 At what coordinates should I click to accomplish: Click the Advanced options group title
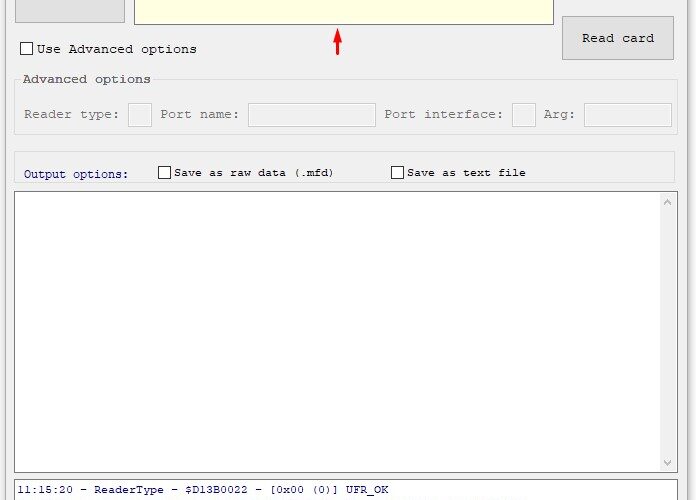click(87, 79)
